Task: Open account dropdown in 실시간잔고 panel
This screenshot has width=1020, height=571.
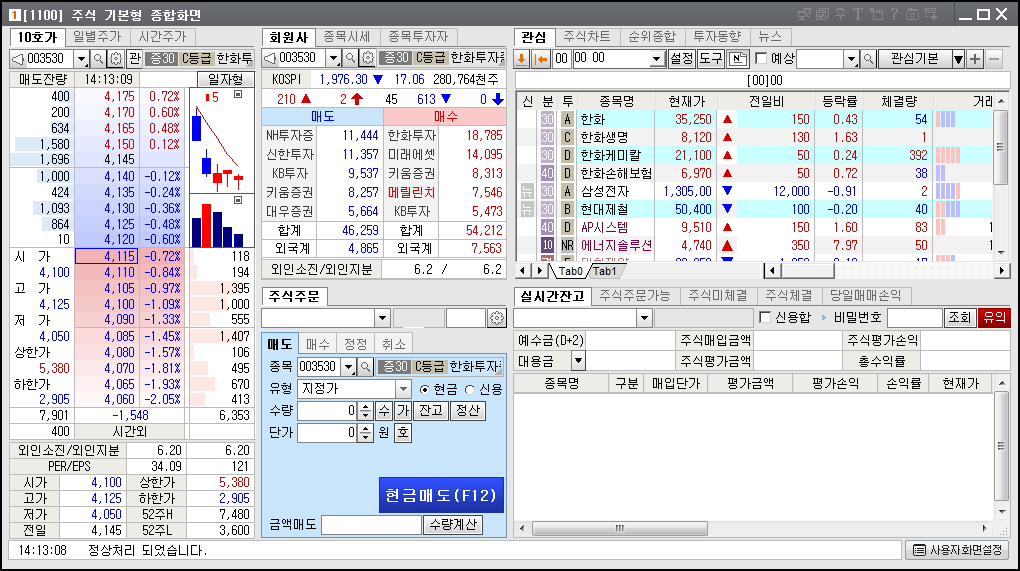Action: pos(645,318)
